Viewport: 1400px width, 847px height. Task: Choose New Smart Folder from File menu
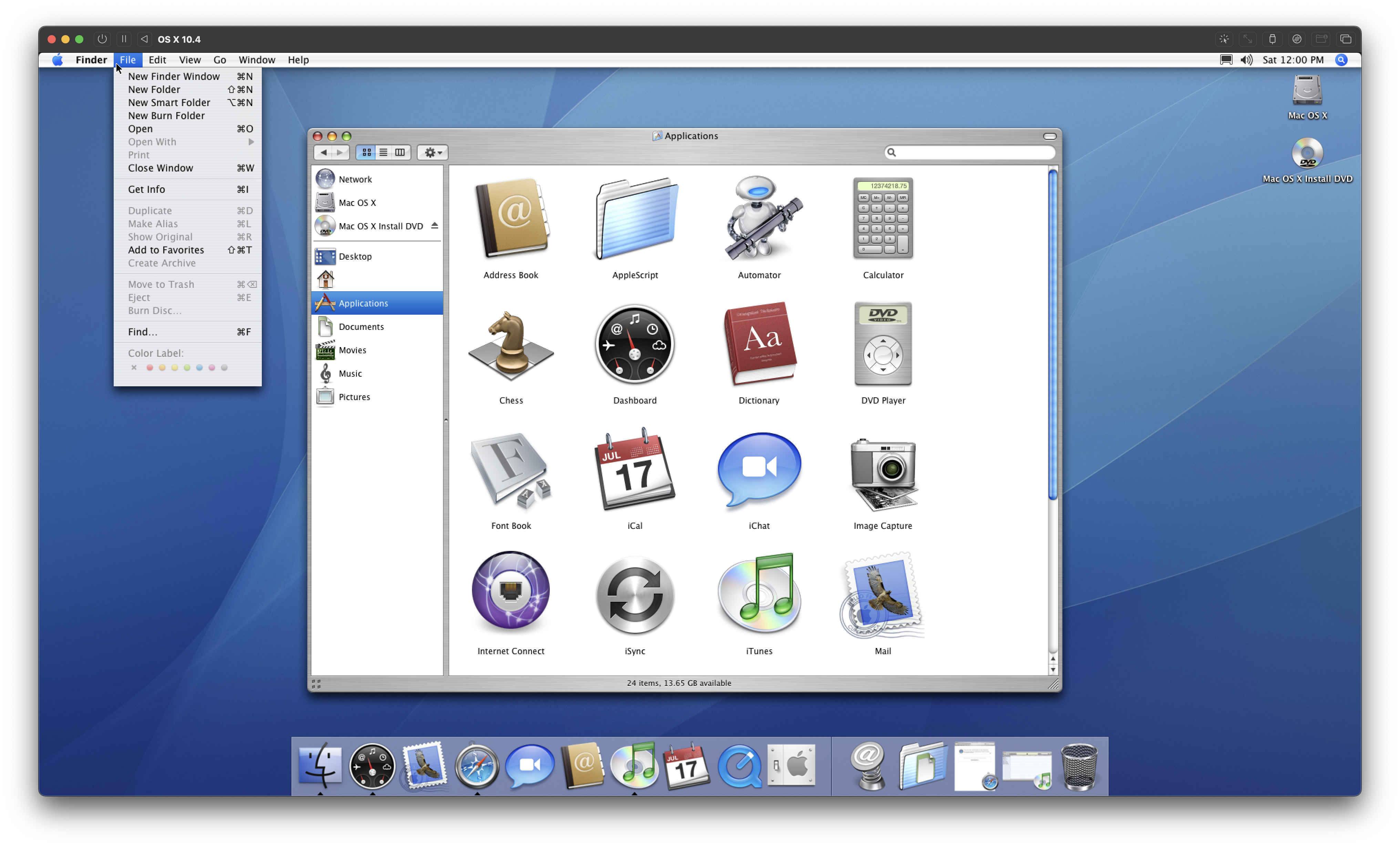[x=187, y=102]
